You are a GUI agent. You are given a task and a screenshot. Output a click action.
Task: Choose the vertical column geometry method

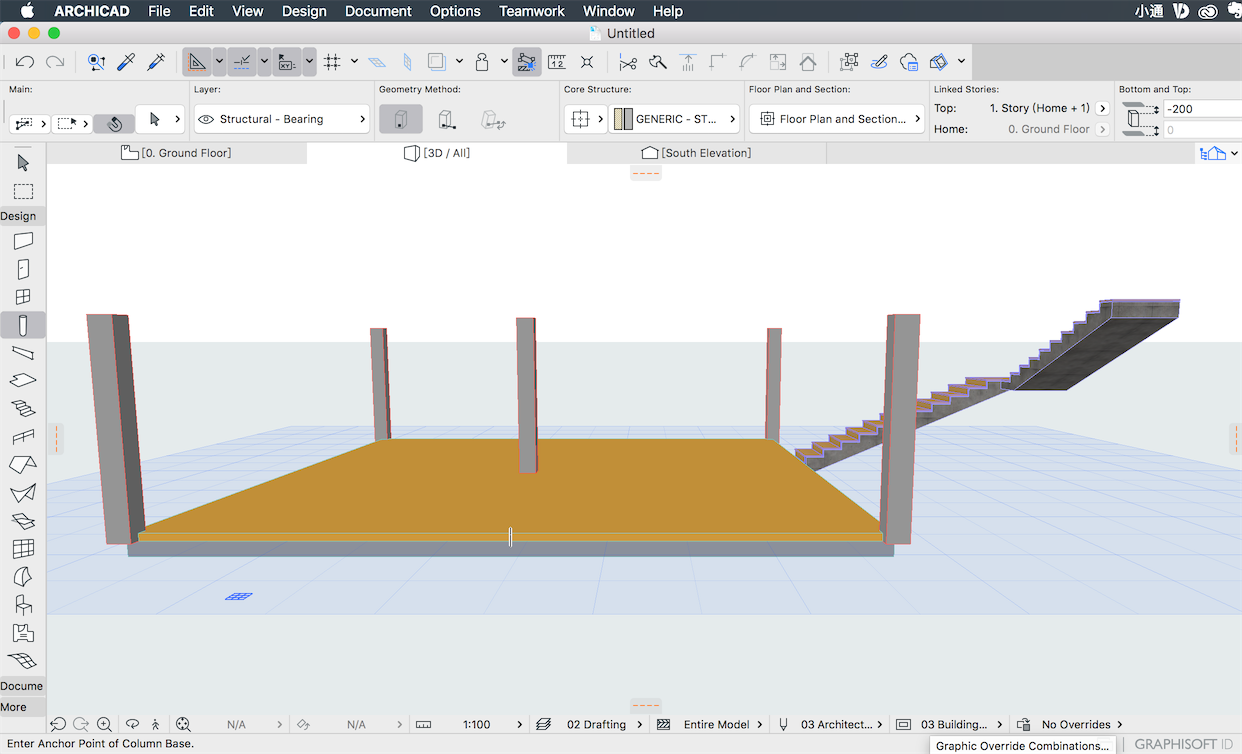tap(401, 120)
